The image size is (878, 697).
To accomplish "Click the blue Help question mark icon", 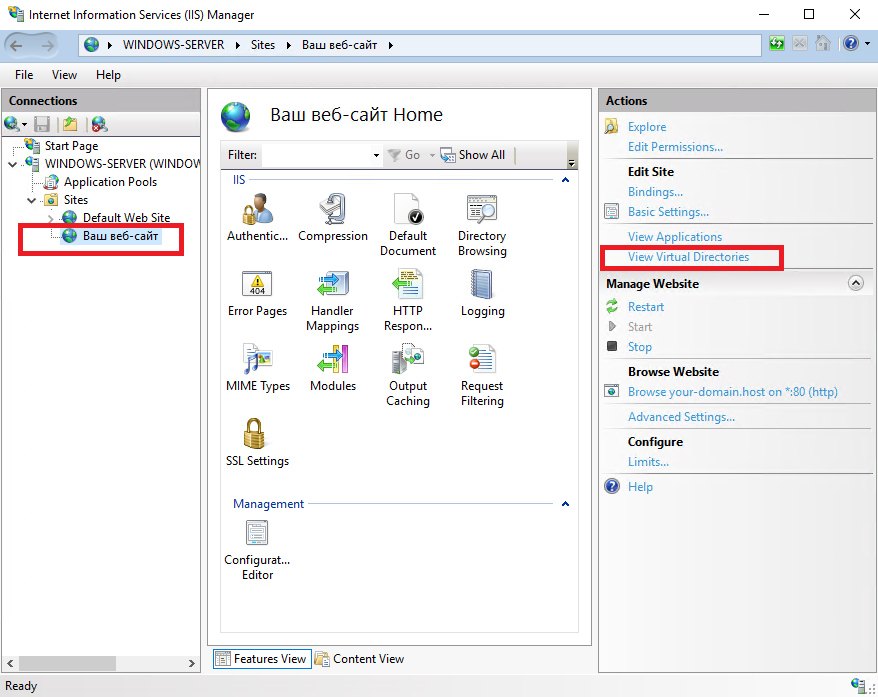I will [851, 44].
